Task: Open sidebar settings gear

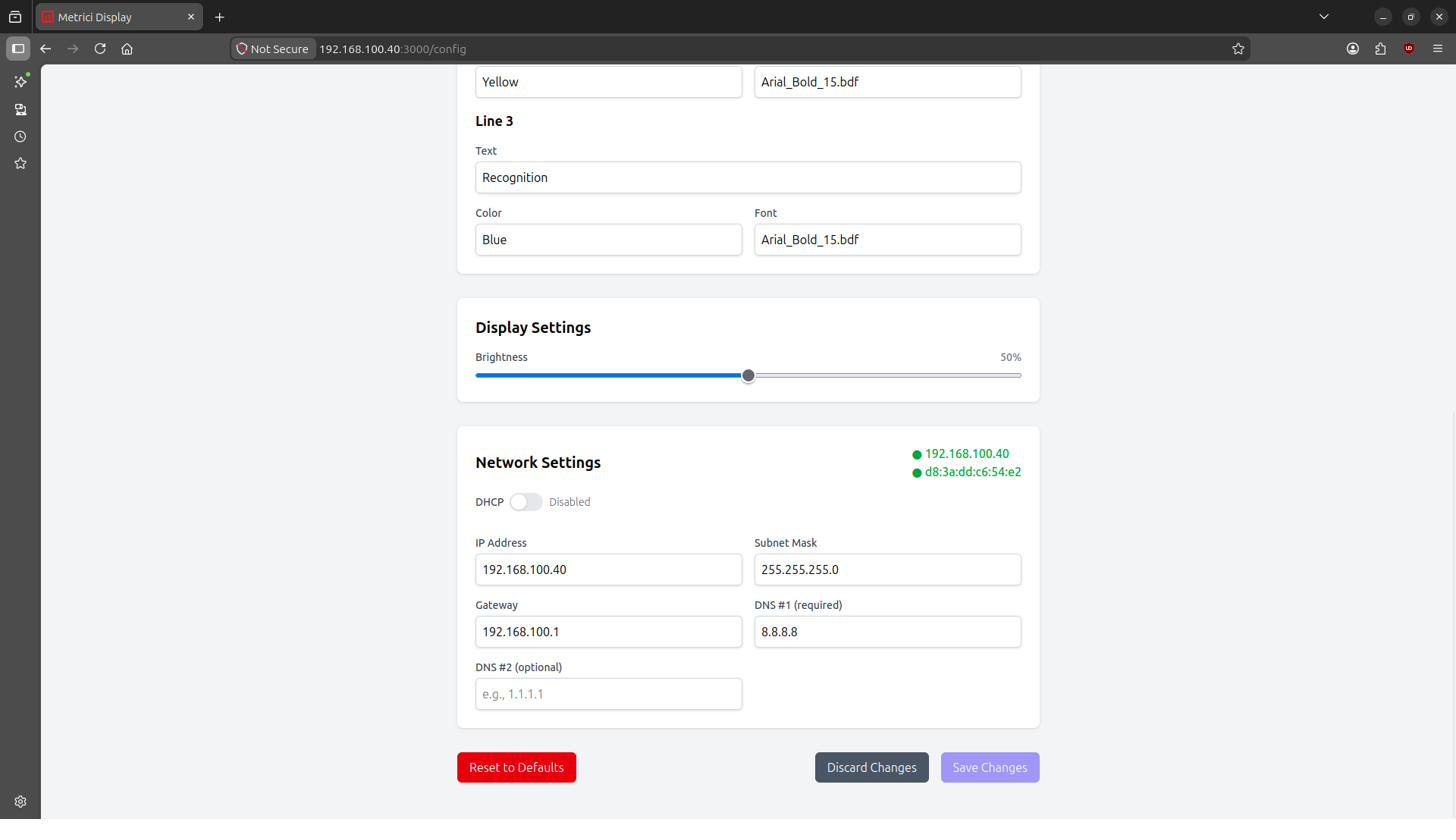Action: (20, 801)
